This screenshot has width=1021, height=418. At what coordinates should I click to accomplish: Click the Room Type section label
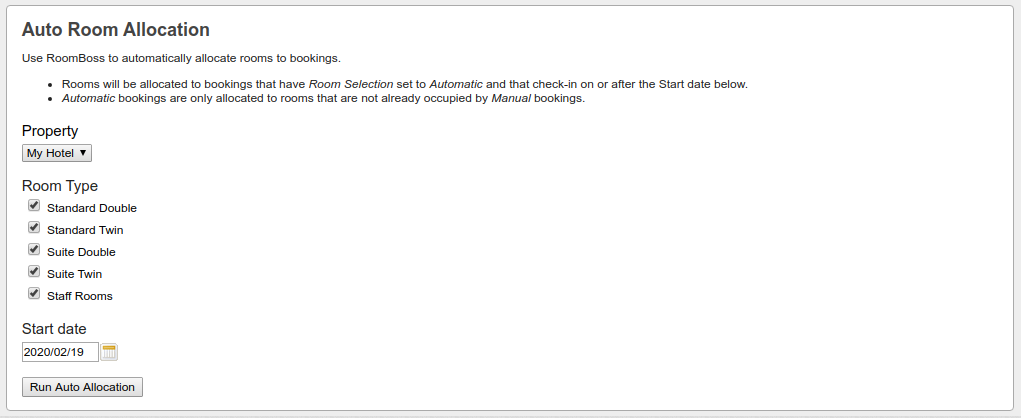60,186
